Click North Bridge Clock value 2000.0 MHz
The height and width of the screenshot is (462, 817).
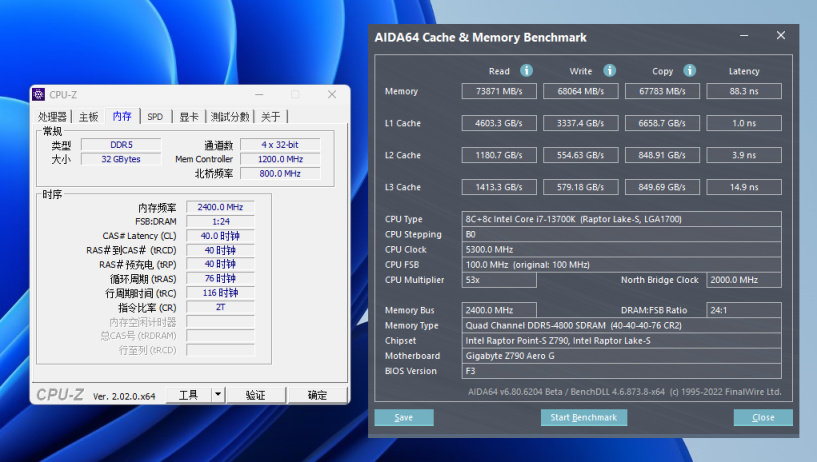tap(744, 280)
